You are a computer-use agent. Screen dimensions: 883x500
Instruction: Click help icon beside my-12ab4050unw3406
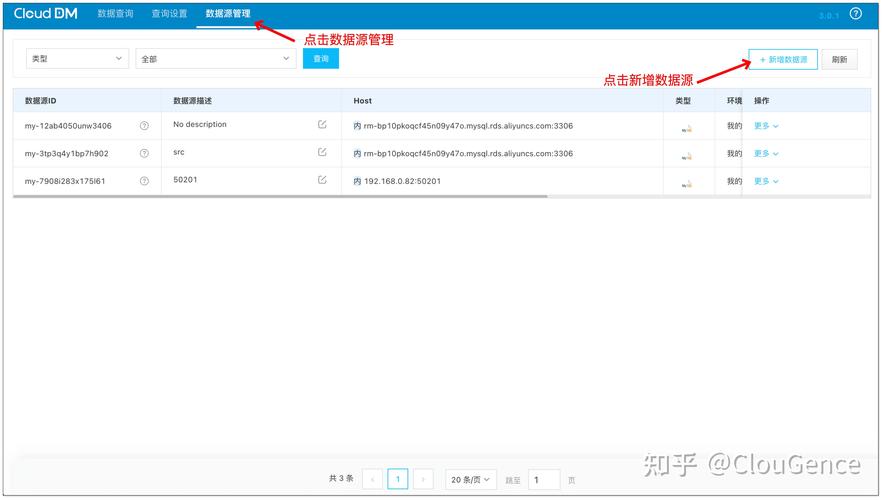point(144,126)
